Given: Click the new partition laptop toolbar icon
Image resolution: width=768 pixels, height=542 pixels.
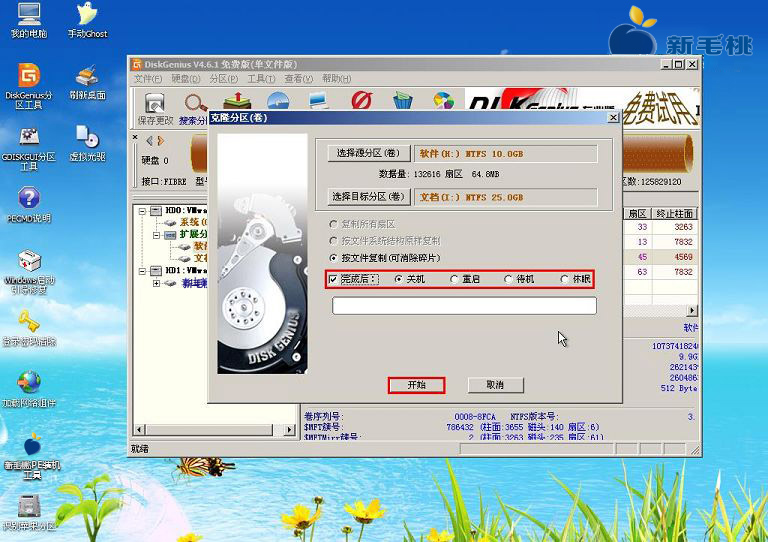Looking at the screenshot, I should point(318,100).
